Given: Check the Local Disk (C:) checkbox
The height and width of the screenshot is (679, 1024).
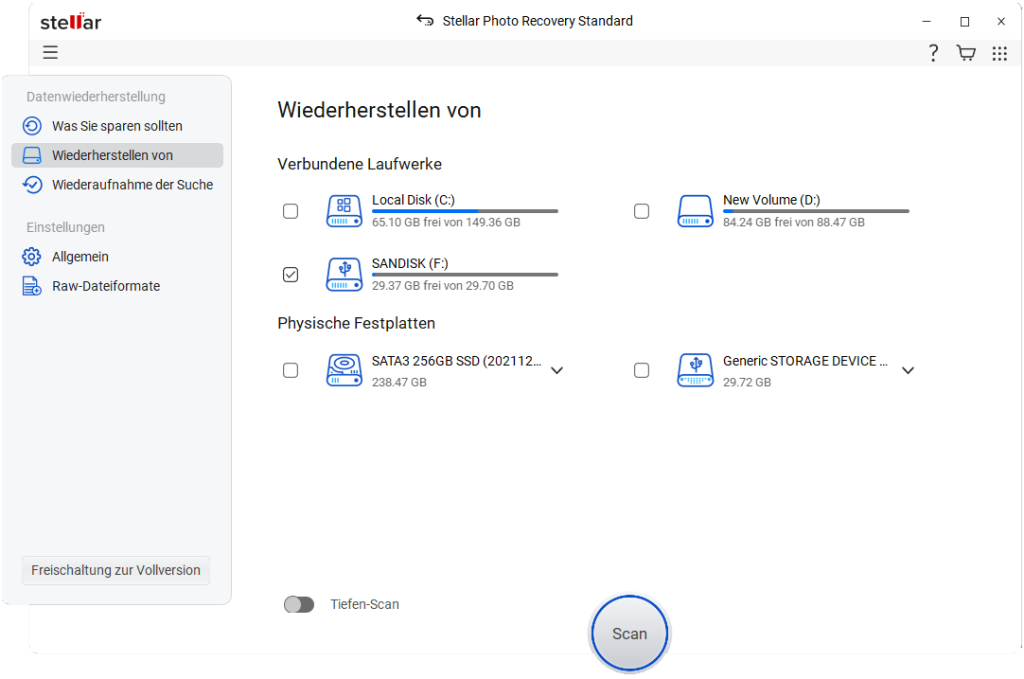Looking at the screenshot, I should pyautogui.click(x=290, y=211).
